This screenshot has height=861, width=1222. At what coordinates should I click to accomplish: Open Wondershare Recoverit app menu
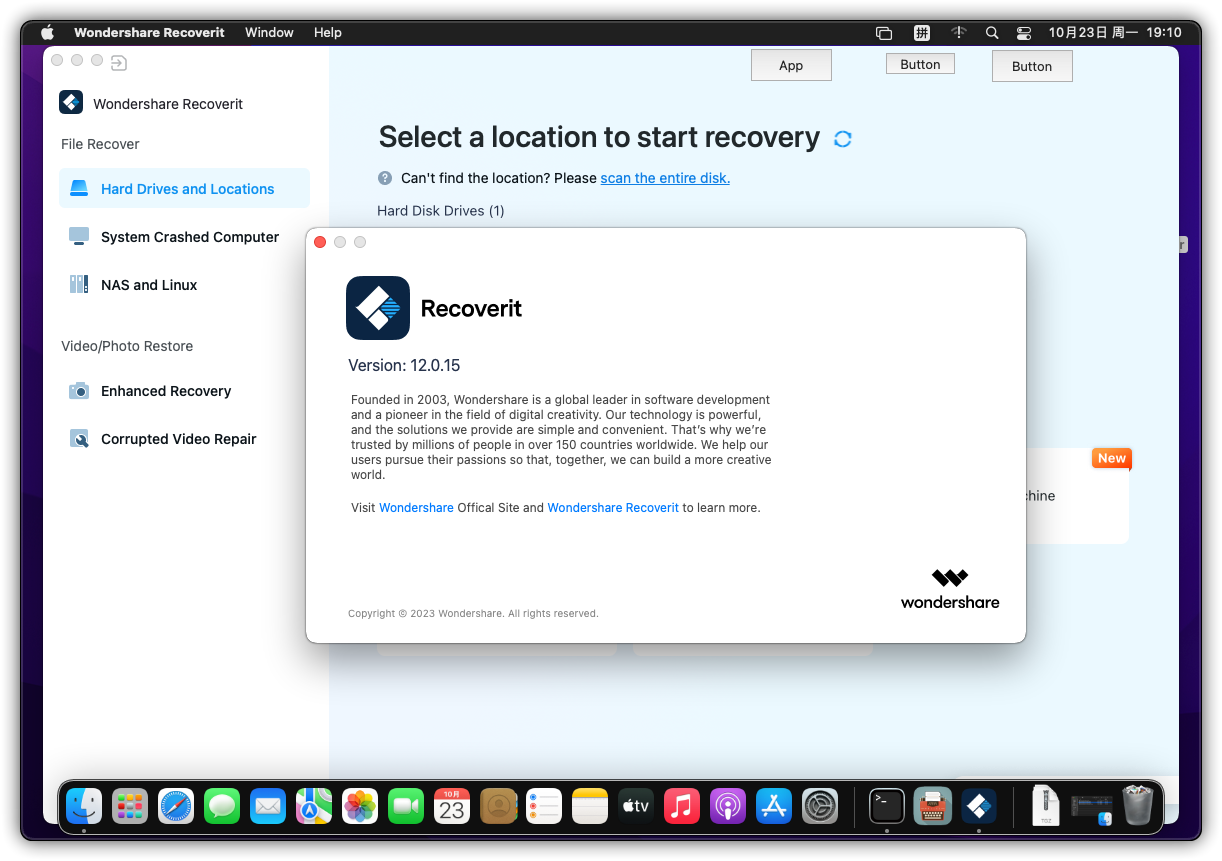click(x=149, y=32)
